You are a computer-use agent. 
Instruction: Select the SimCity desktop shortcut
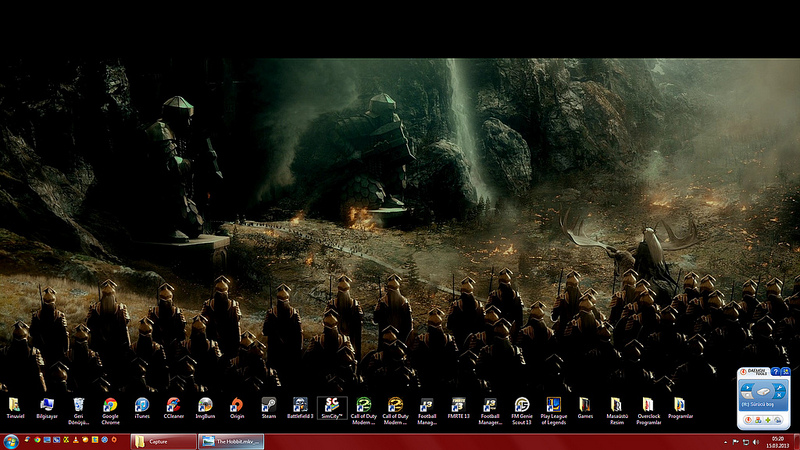pyautogui.click(x=332, y=406)
